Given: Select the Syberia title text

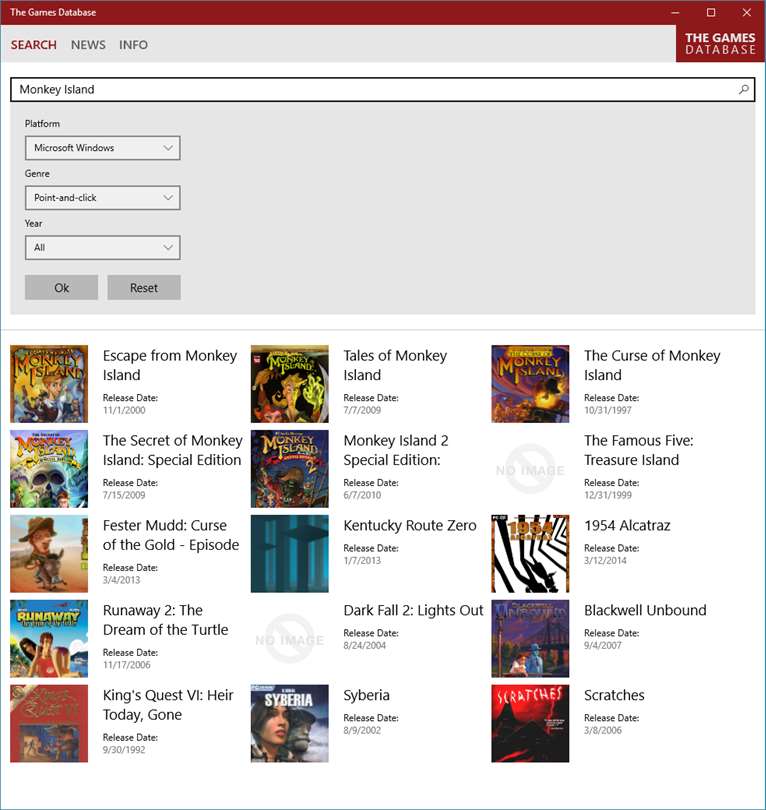Looking at the screenshot, I should [366, 695].
